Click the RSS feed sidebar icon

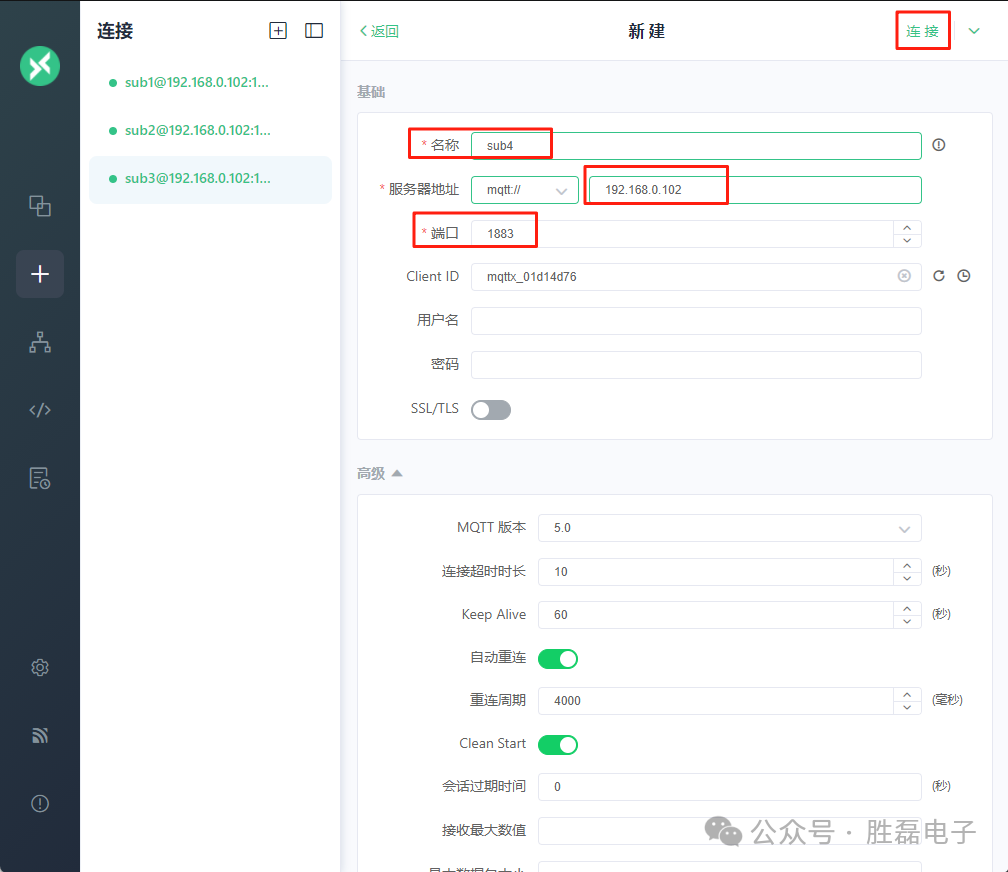click(40, 735)
